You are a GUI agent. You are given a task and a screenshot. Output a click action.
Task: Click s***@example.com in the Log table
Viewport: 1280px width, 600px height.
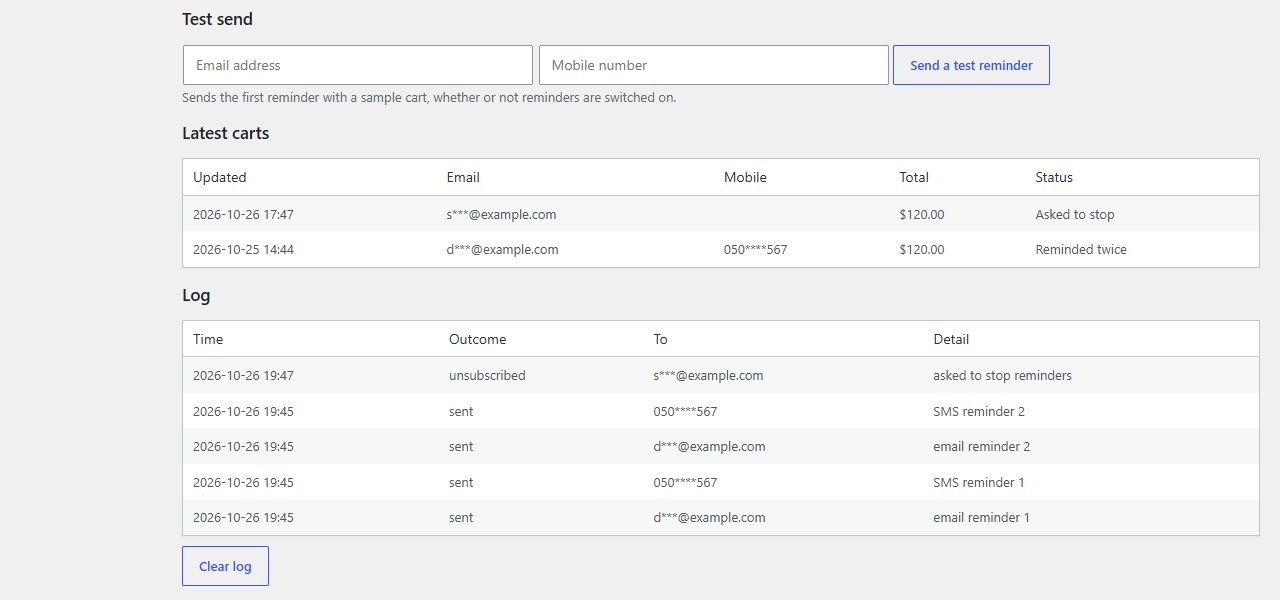(708, 376)
